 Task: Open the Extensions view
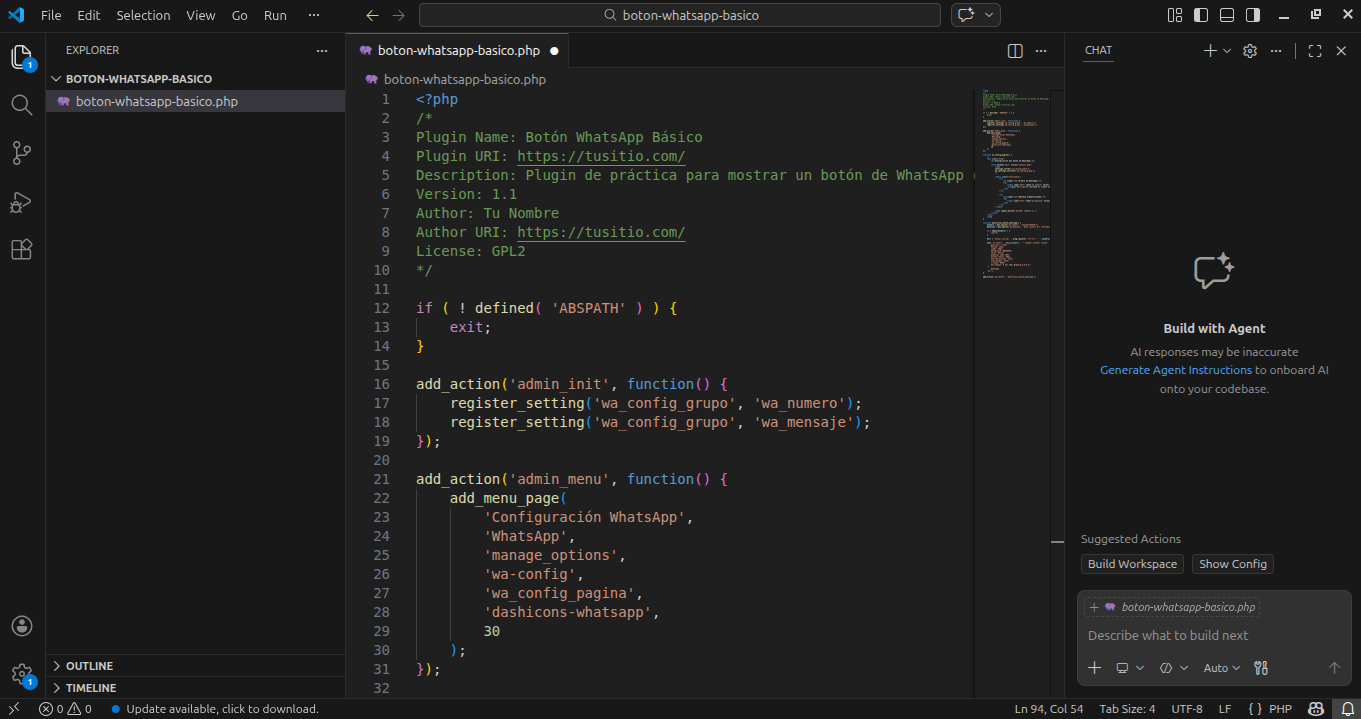pyautogui.click(x=22, y=250)
